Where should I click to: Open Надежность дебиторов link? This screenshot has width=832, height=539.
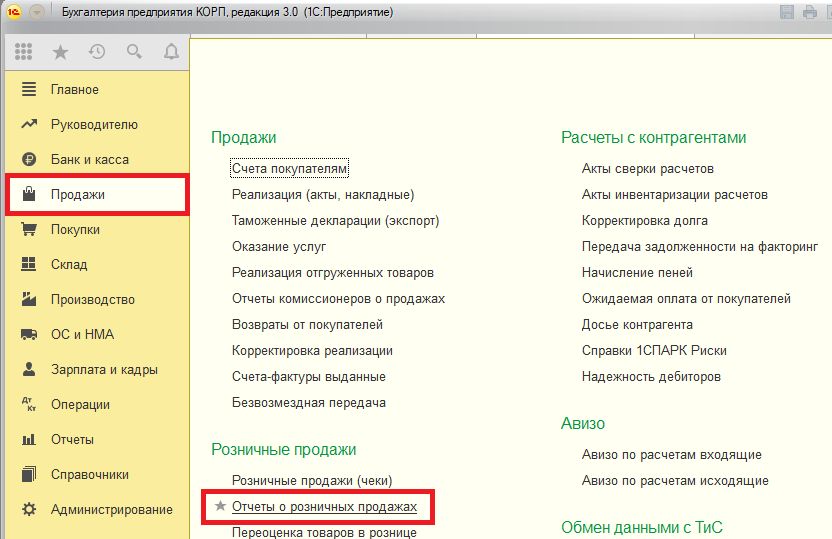pos(651,377)
